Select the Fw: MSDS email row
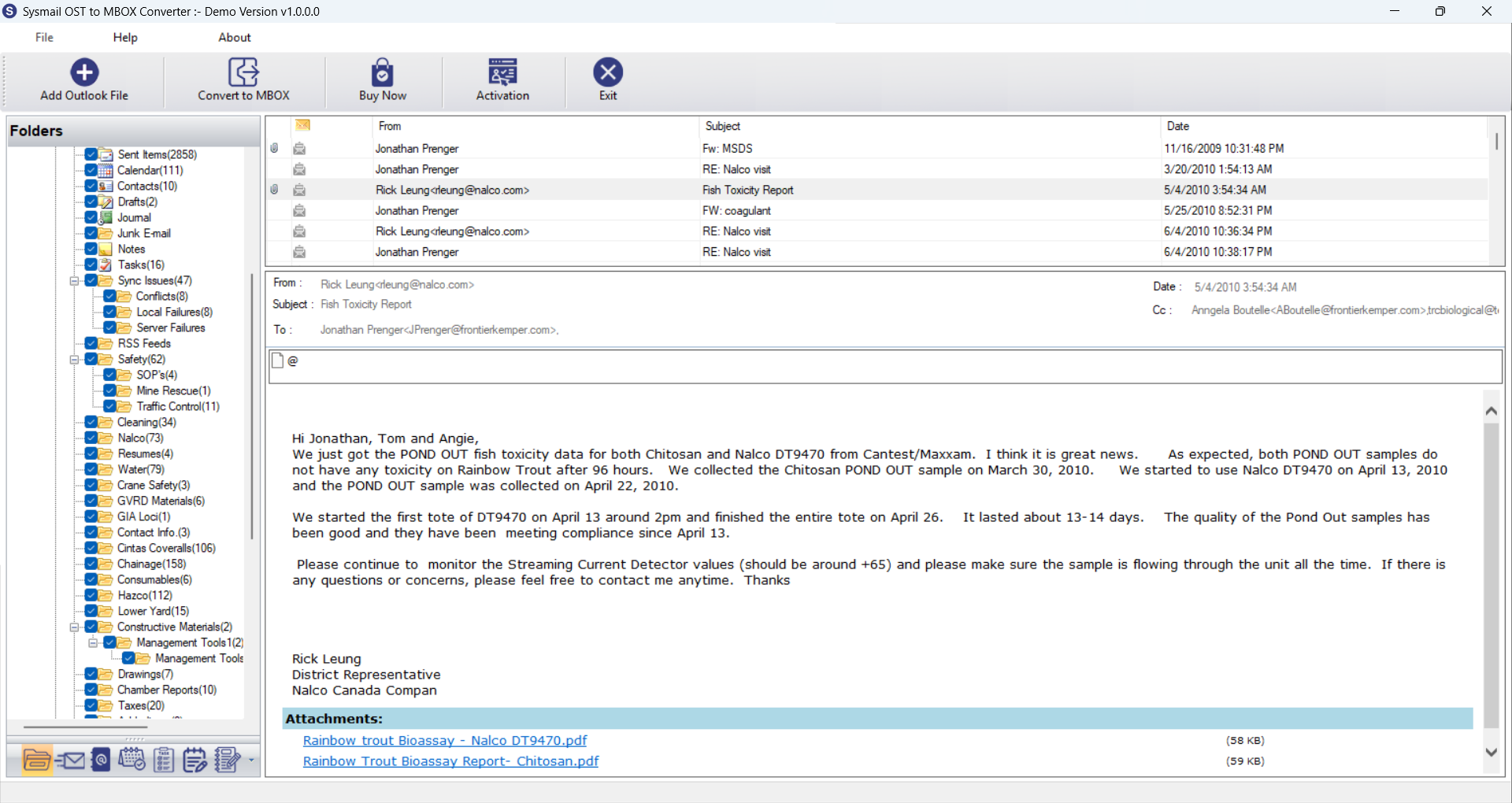The image size is (1512, 803). click(877, 149)
